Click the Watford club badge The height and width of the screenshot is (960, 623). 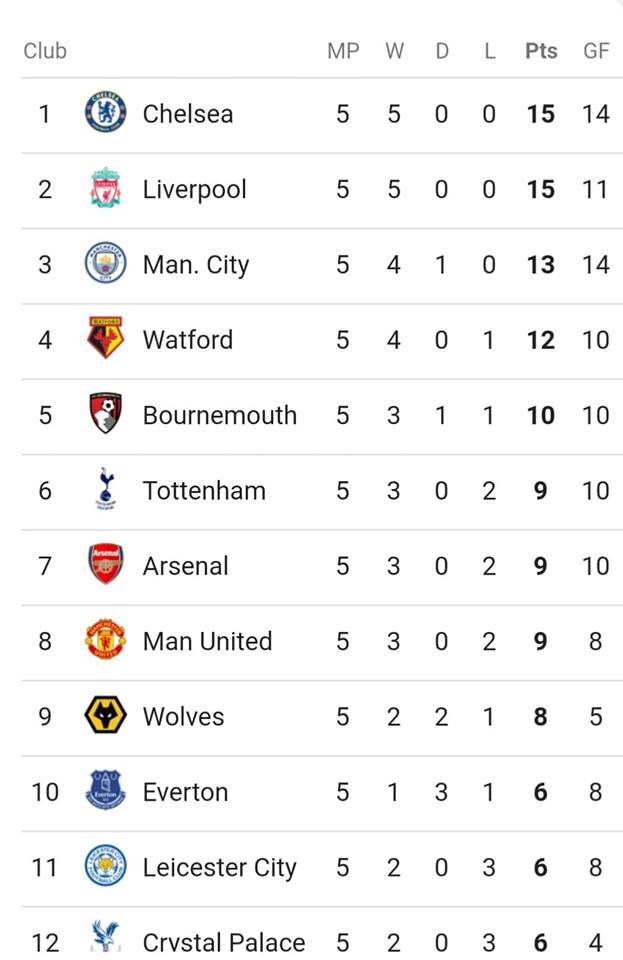click(105, 338)
